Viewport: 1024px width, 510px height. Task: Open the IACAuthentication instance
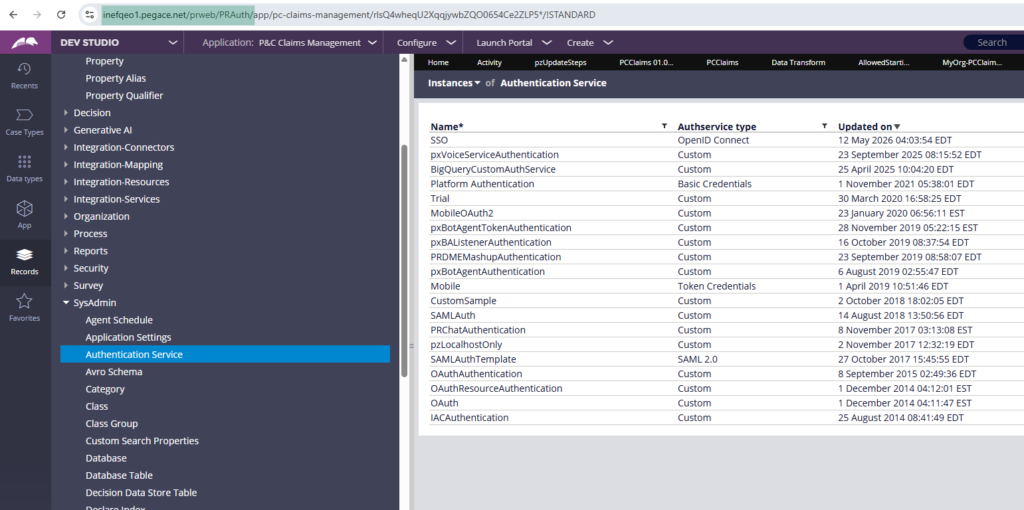[470, 417]
